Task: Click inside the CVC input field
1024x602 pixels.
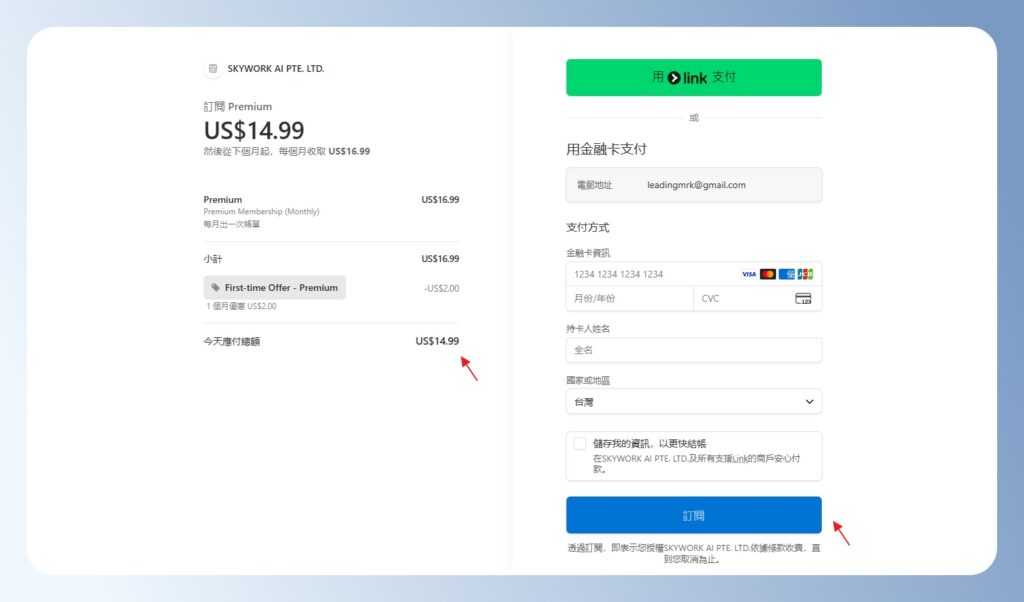Action: point(740,298)
